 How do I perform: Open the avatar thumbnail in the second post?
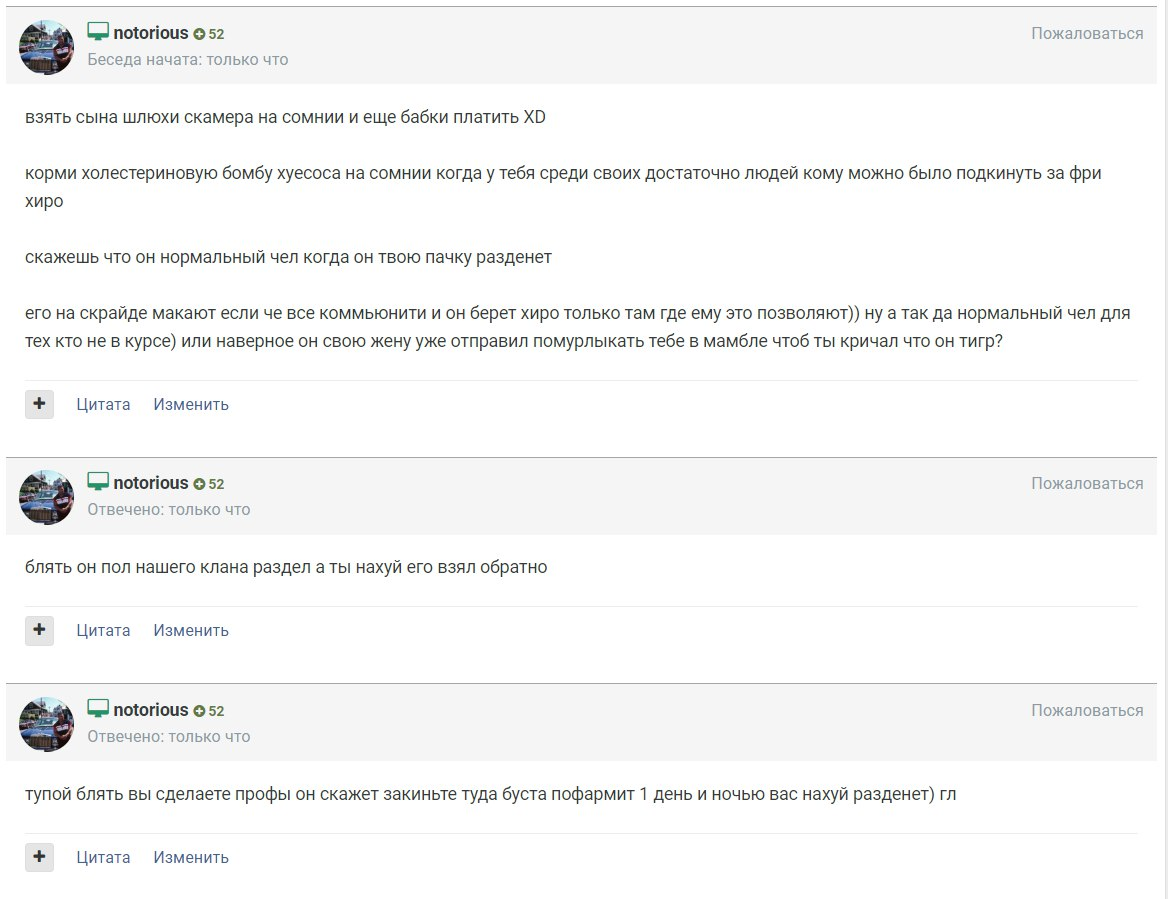tap(47, 497)
